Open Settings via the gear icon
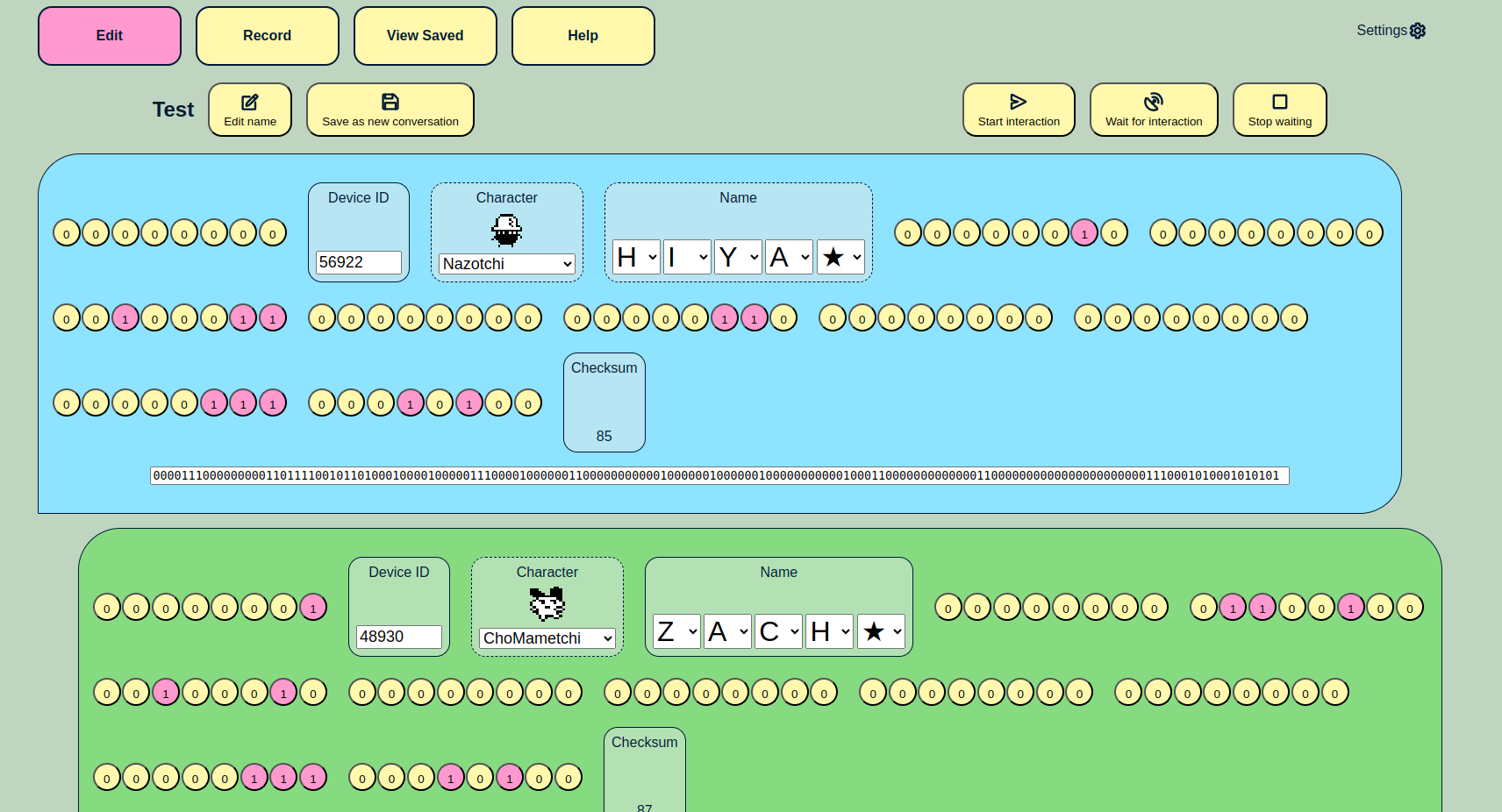Screen dimensions: 1502x812 pos(1418,31)
